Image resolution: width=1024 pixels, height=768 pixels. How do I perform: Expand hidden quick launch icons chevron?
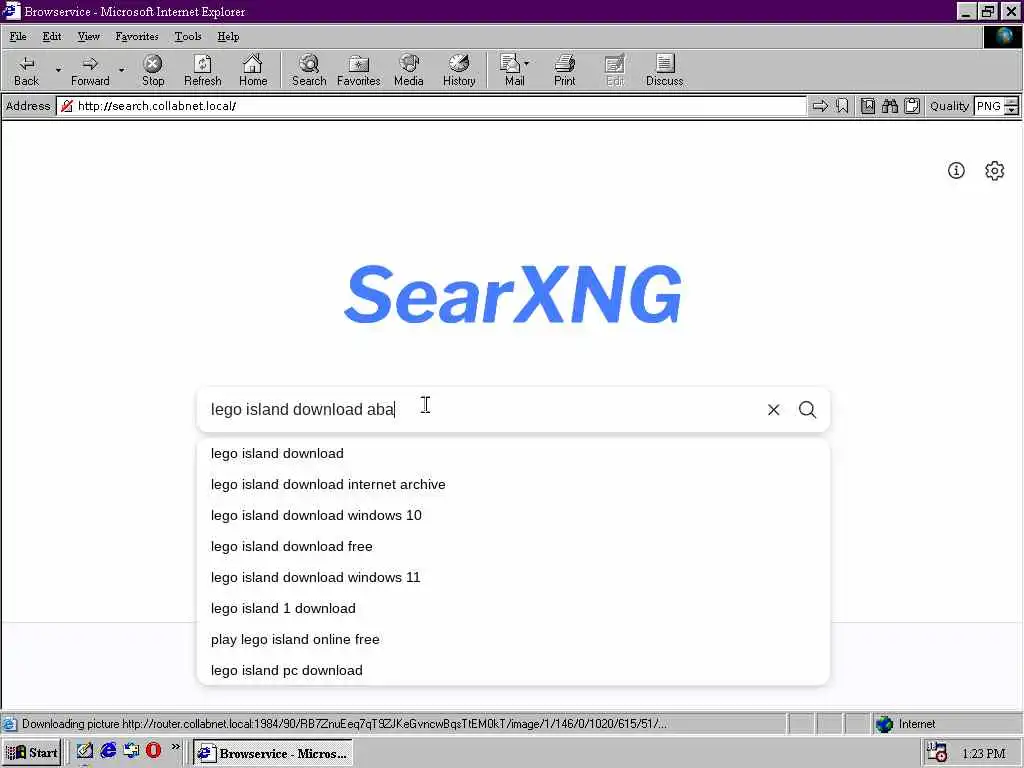(176, 746)
